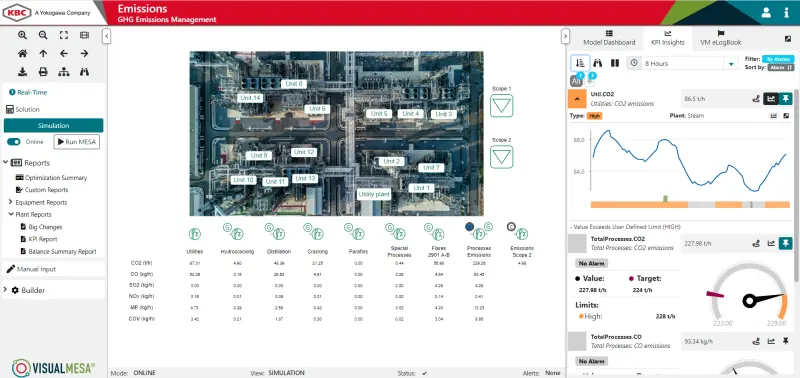The width and height of the screenshot is (800, 378).
Task: Zoom in on the plant view
Action: tap(22, 35)
